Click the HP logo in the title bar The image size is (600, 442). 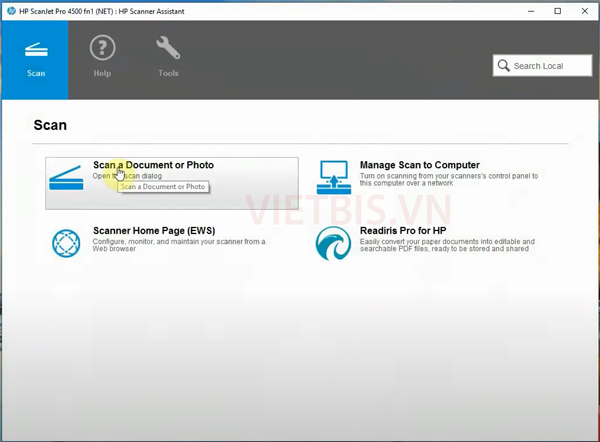tap(9, 11)
